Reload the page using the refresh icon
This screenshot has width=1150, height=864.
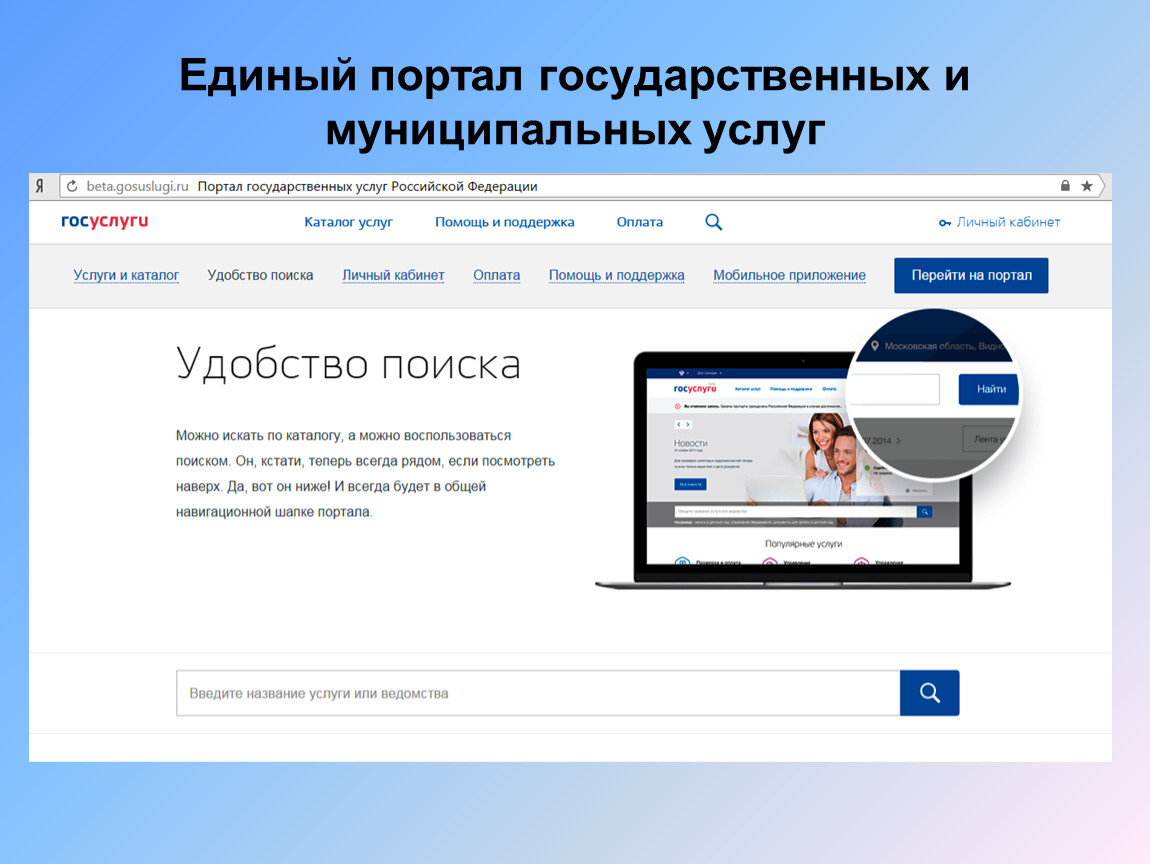click(x=72, y=187)
